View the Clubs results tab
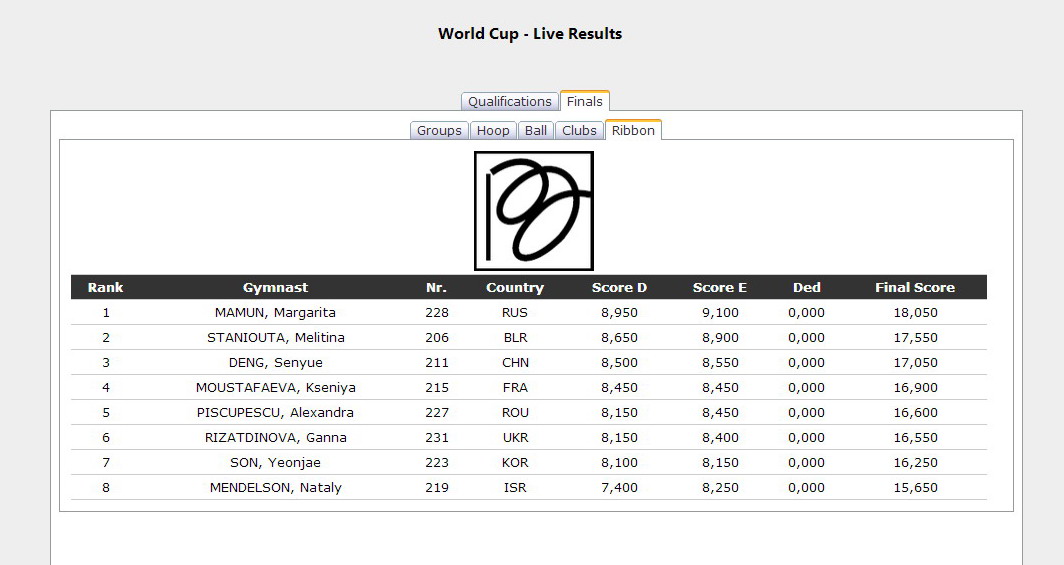This screenshot has height=565, width=1064. pyautogui.click(x=579, y=130)
